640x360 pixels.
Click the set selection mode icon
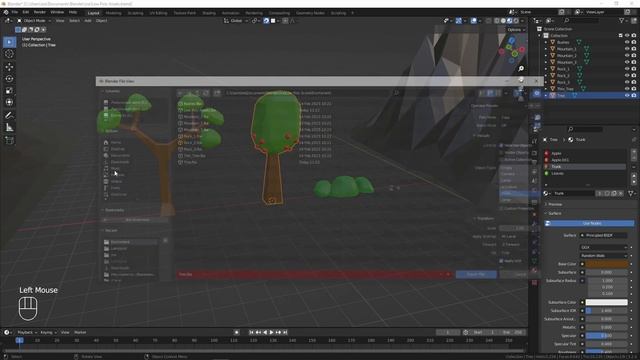pos(18,29)
